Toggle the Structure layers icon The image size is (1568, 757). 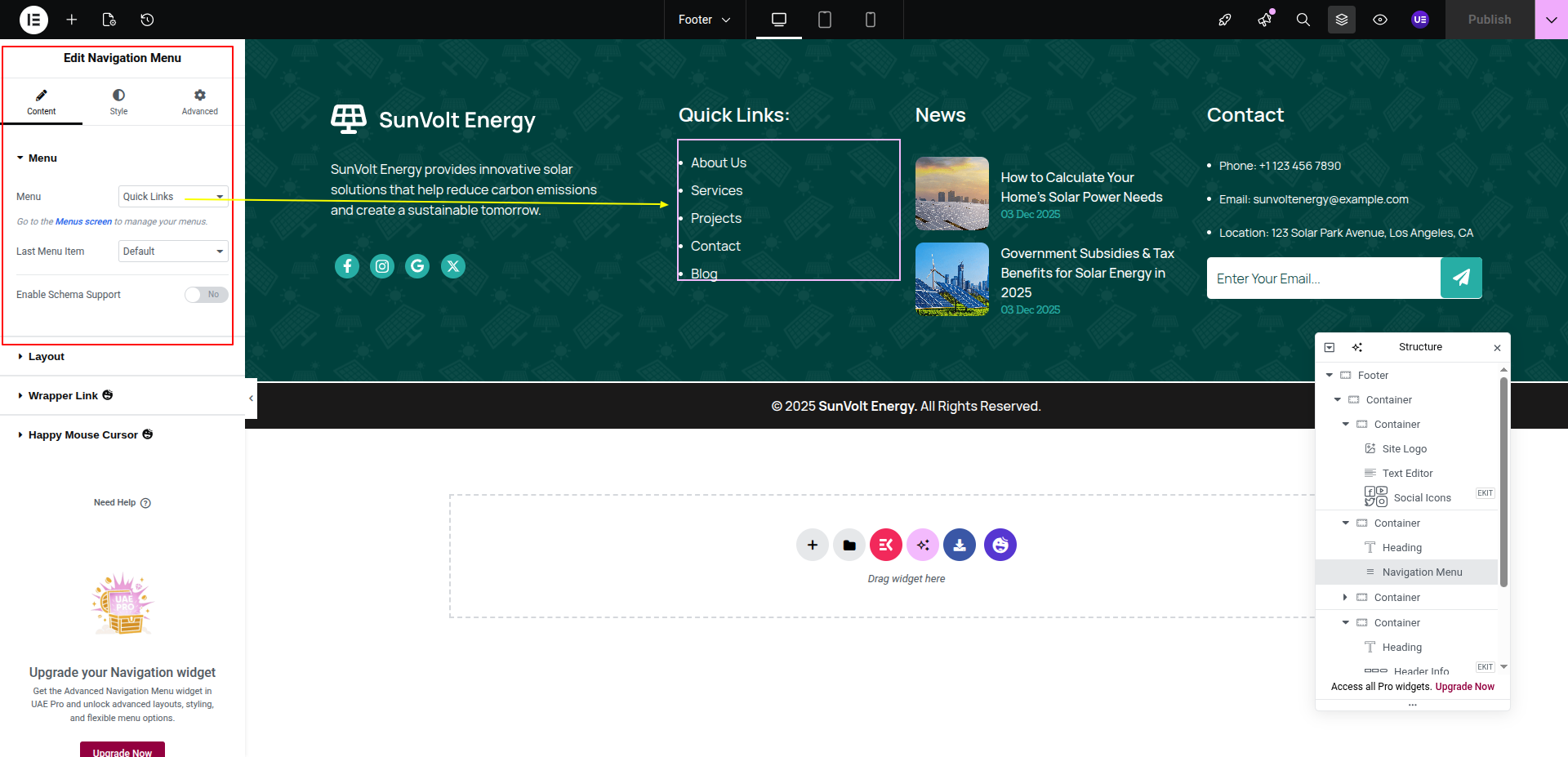1341,20
